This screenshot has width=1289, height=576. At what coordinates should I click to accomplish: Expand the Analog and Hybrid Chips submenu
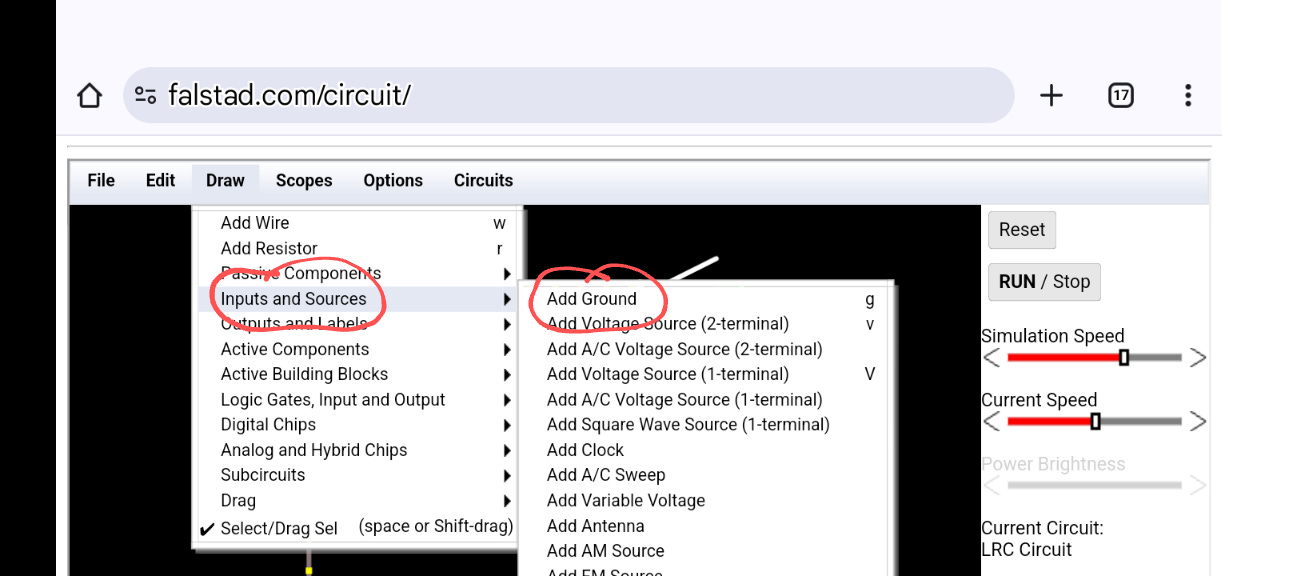point(357,450)
